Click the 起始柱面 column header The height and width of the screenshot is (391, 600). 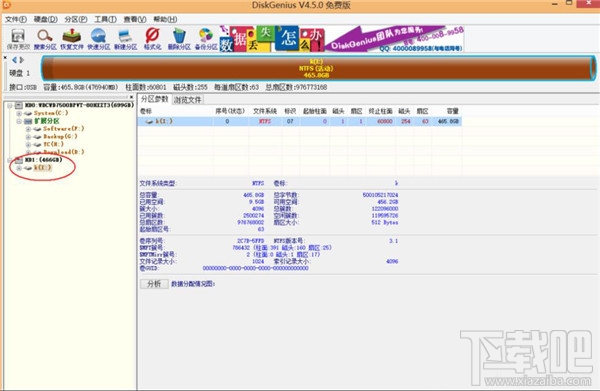[x=315, y=111]
